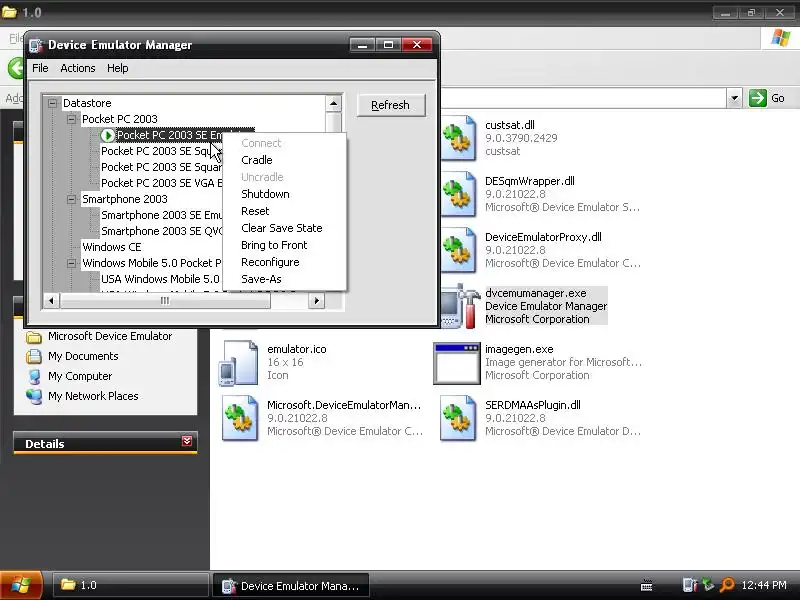The height and width of the screenshot is (600, 800).
Task: Select the imagegen.exe window icon
Action: coord(457,363)
